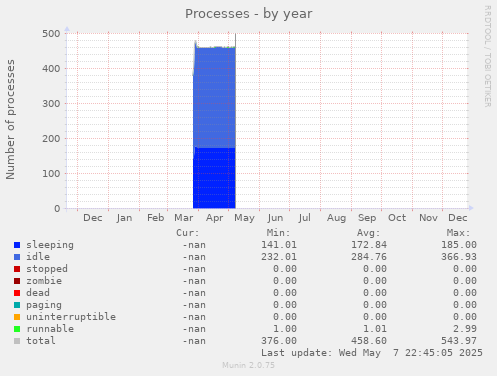Click the "total" legend label

(x=41, y=341)
